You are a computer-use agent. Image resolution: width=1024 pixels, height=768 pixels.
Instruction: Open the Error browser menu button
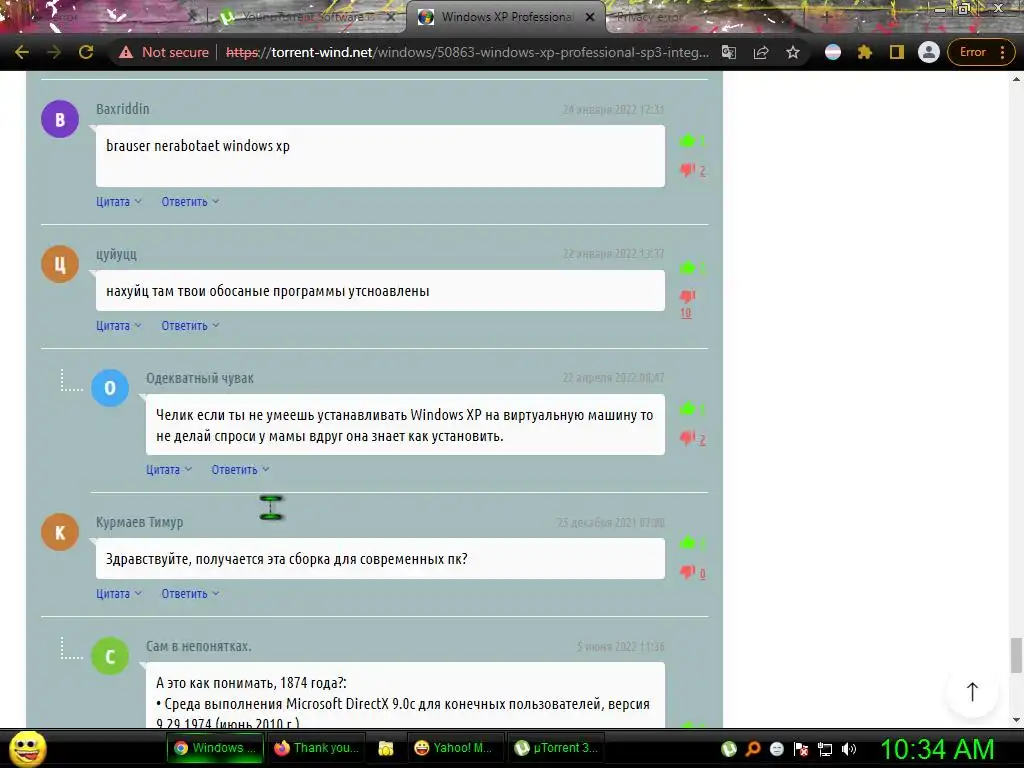tap(981, 52)
